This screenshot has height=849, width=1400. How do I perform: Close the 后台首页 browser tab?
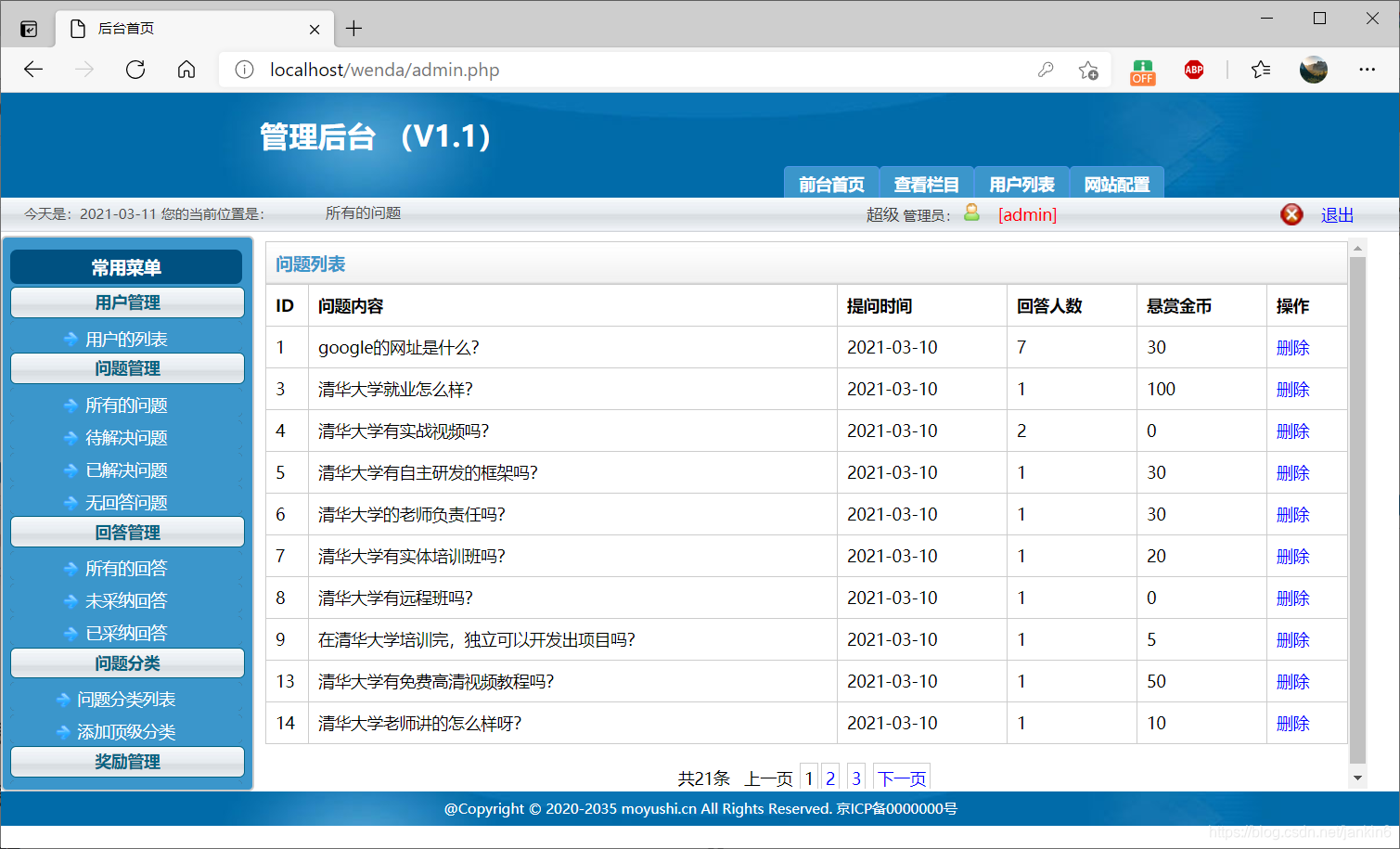(x=315, y=29)
